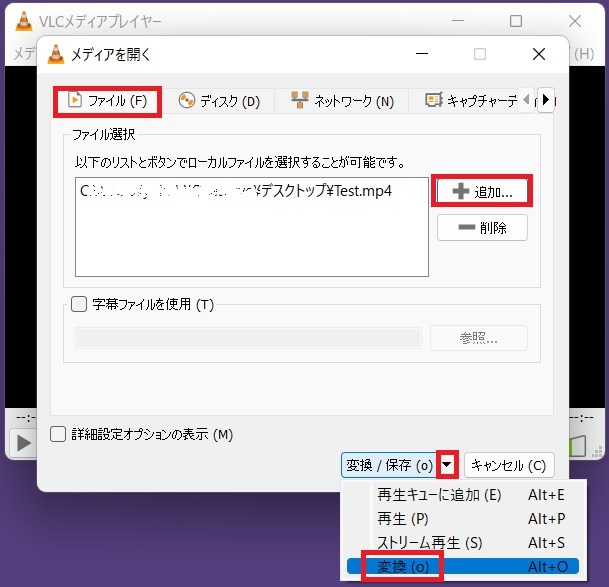Choose ストリーム再生 (S) menu item
The width and height of the screenshot is (609, 587).
(x=463, y=543)
